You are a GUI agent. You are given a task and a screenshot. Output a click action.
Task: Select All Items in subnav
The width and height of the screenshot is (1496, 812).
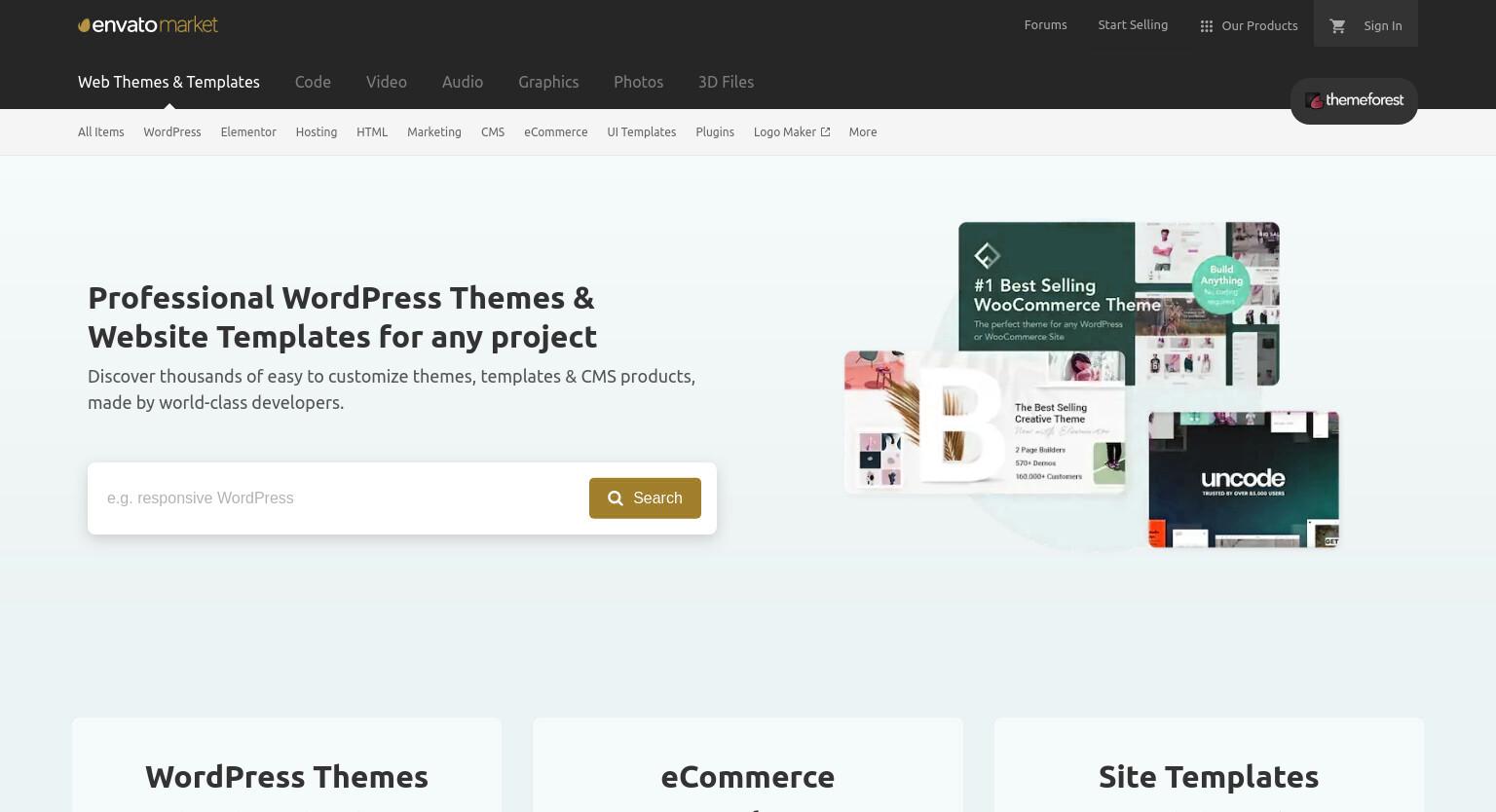101,132
